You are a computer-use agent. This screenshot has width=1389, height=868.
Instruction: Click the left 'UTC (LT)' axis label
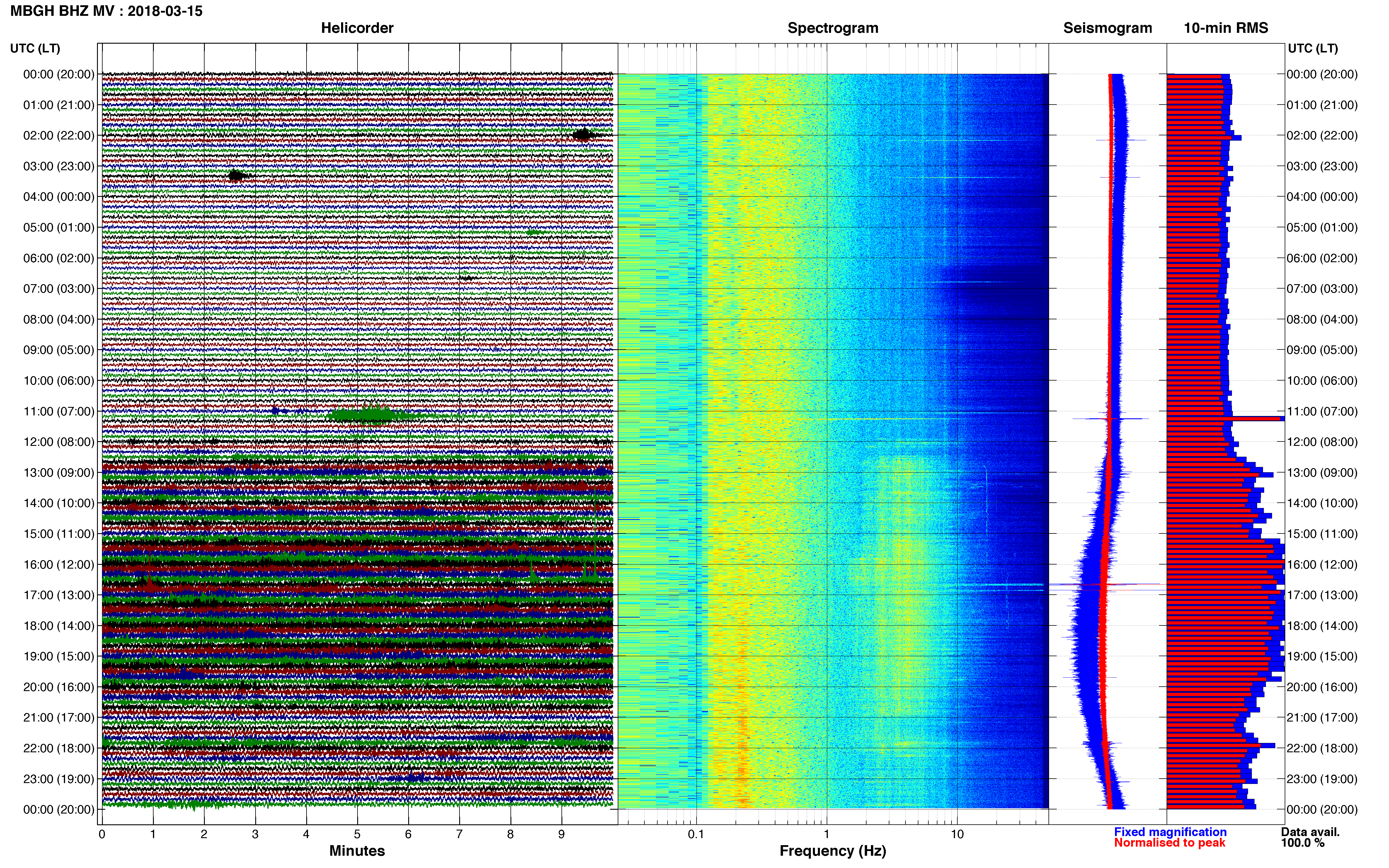pos(35,48)
